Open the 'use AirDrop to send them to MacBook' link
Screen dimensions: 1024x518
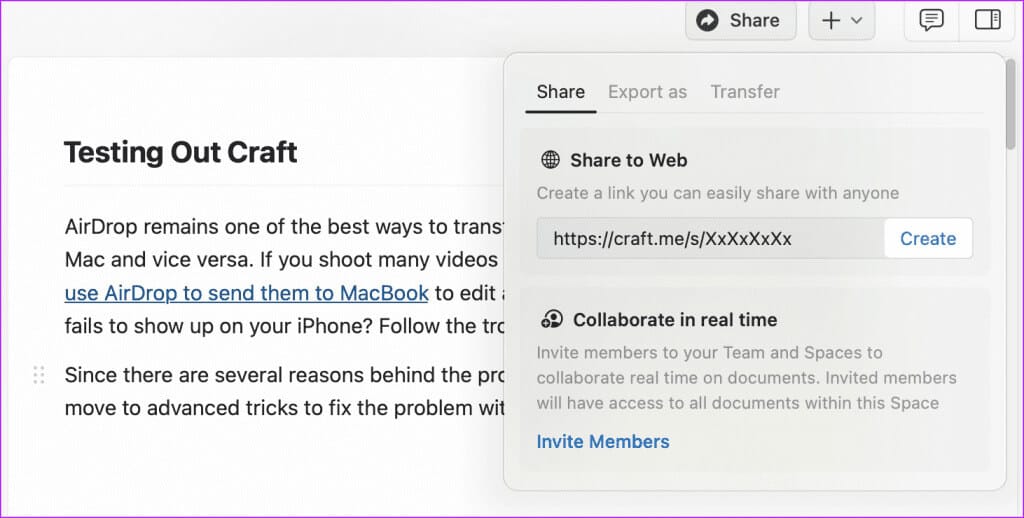point(246,293)
